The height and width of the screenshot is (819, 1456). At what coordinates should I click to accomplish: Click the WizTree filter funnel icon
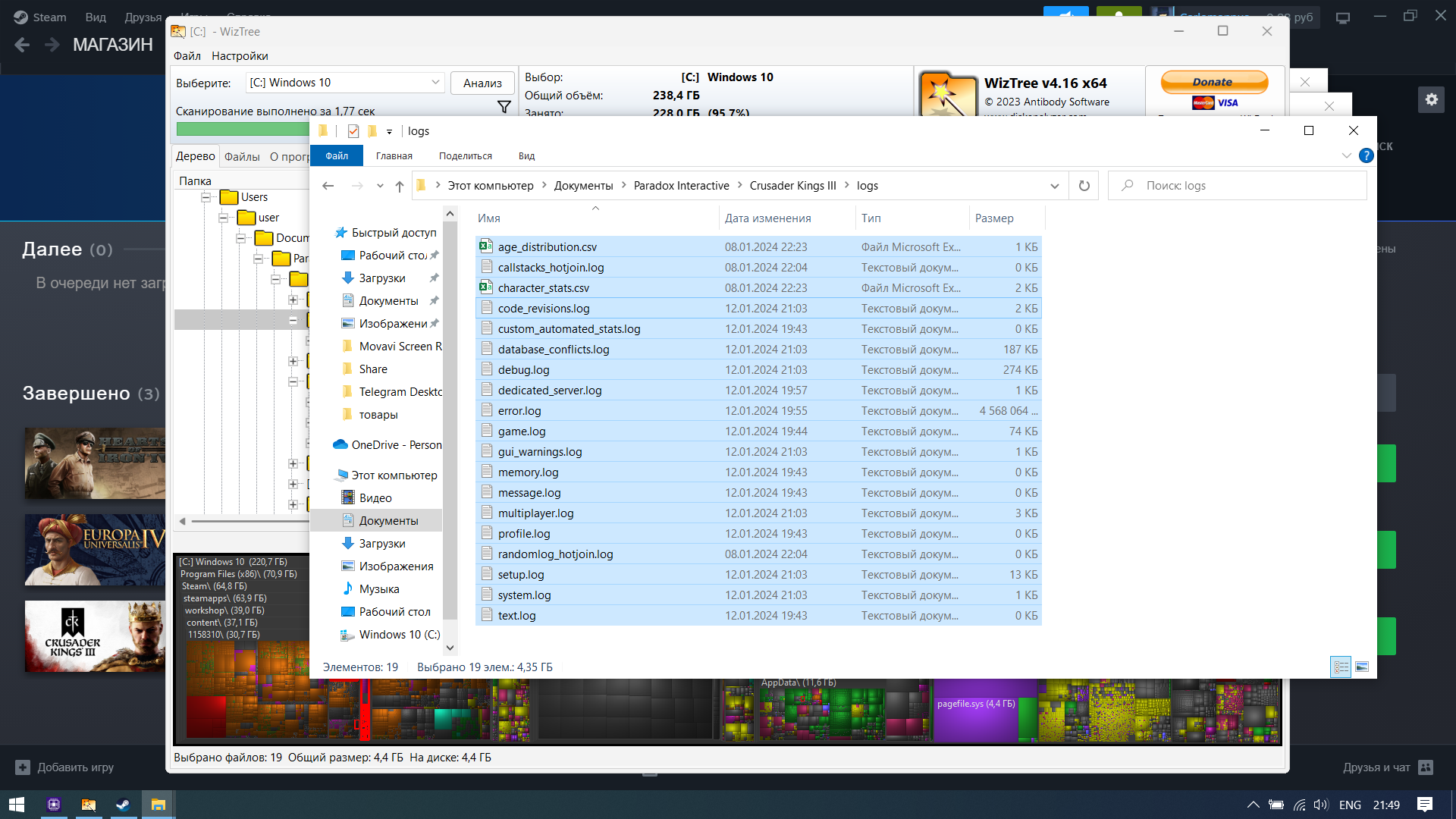(504, 107)
